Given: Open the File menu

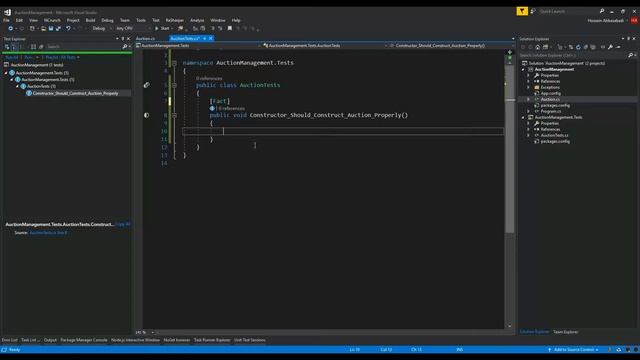Looking at the screenshot, I should pos(6,20).
